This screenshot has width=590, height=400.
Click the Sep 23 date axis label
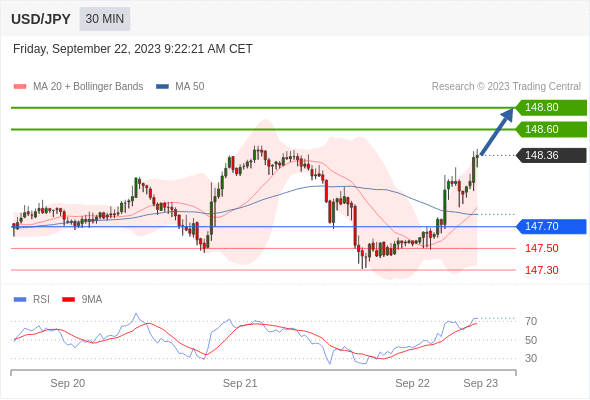click(481, 383)
